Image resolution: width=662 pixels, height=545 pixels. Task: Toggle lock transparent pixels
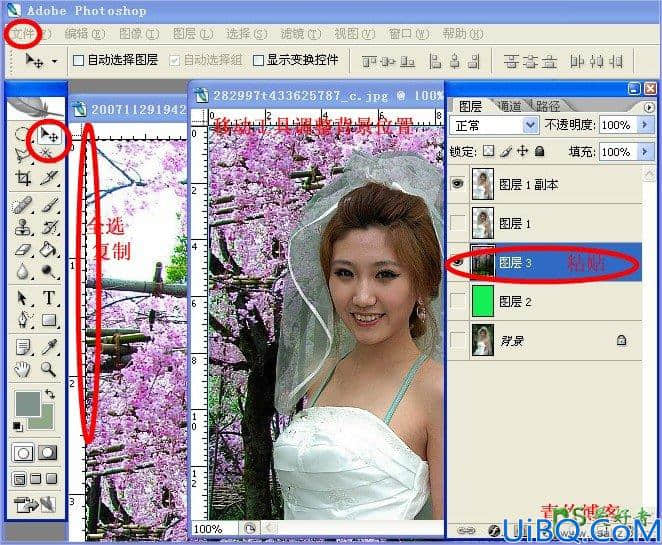(488, 151)
